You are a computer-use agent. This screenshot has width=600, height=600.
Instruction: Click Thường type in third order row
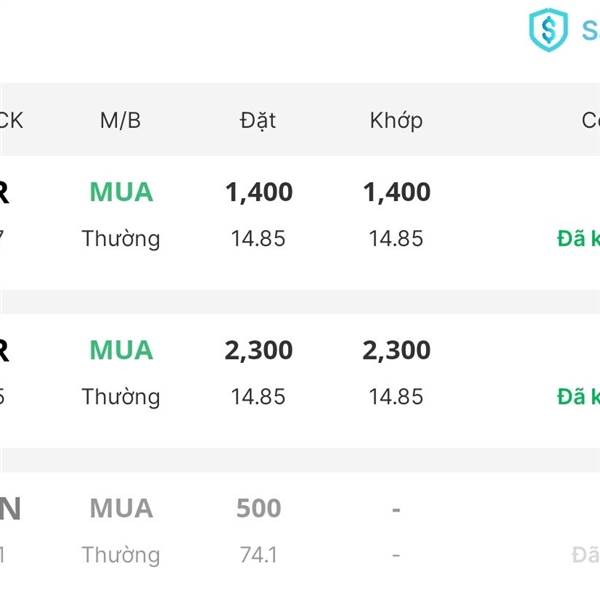(121, 555)
